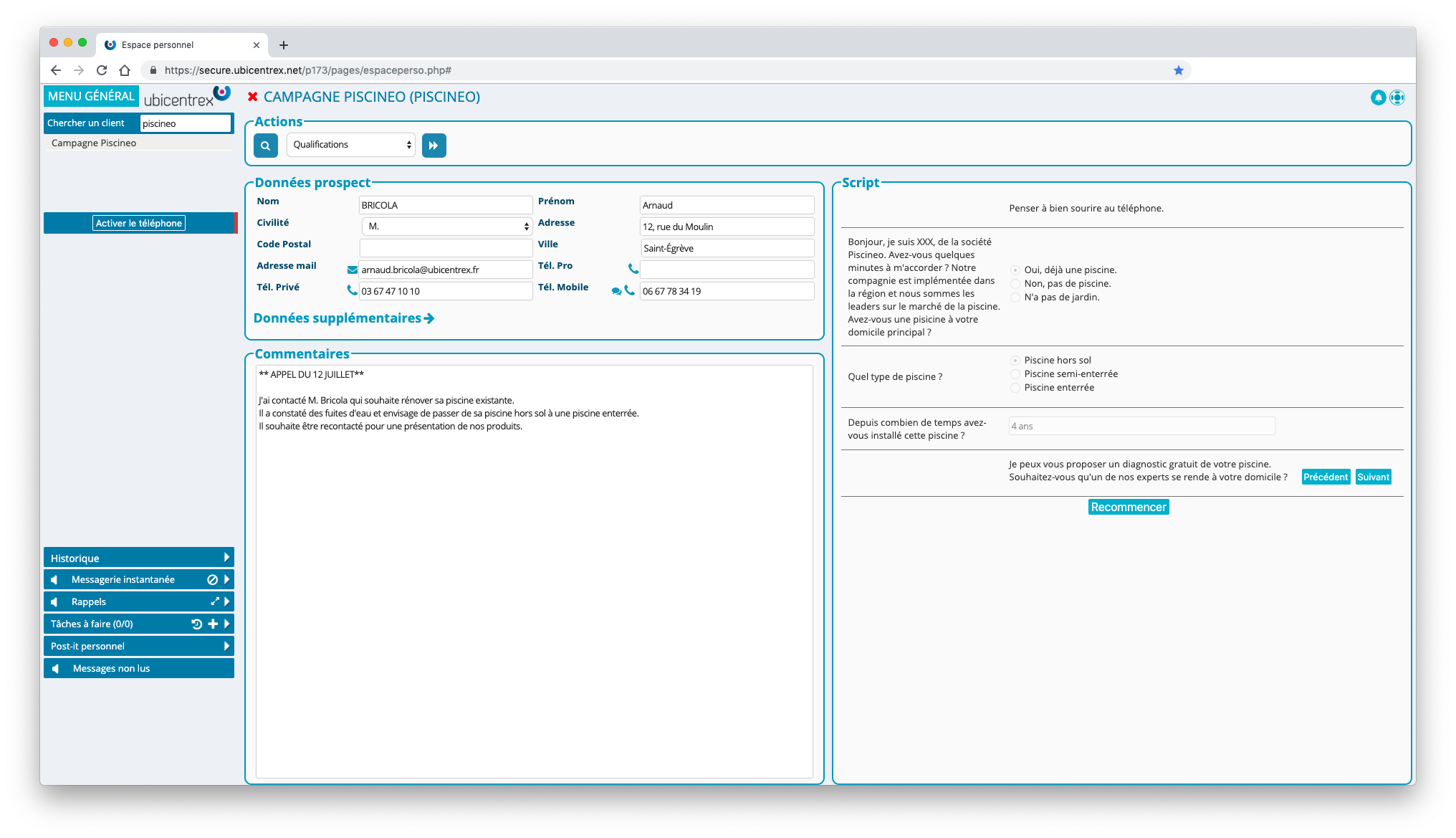
Task: Select the Espace personnel browser tab
Action: point(182,45)
